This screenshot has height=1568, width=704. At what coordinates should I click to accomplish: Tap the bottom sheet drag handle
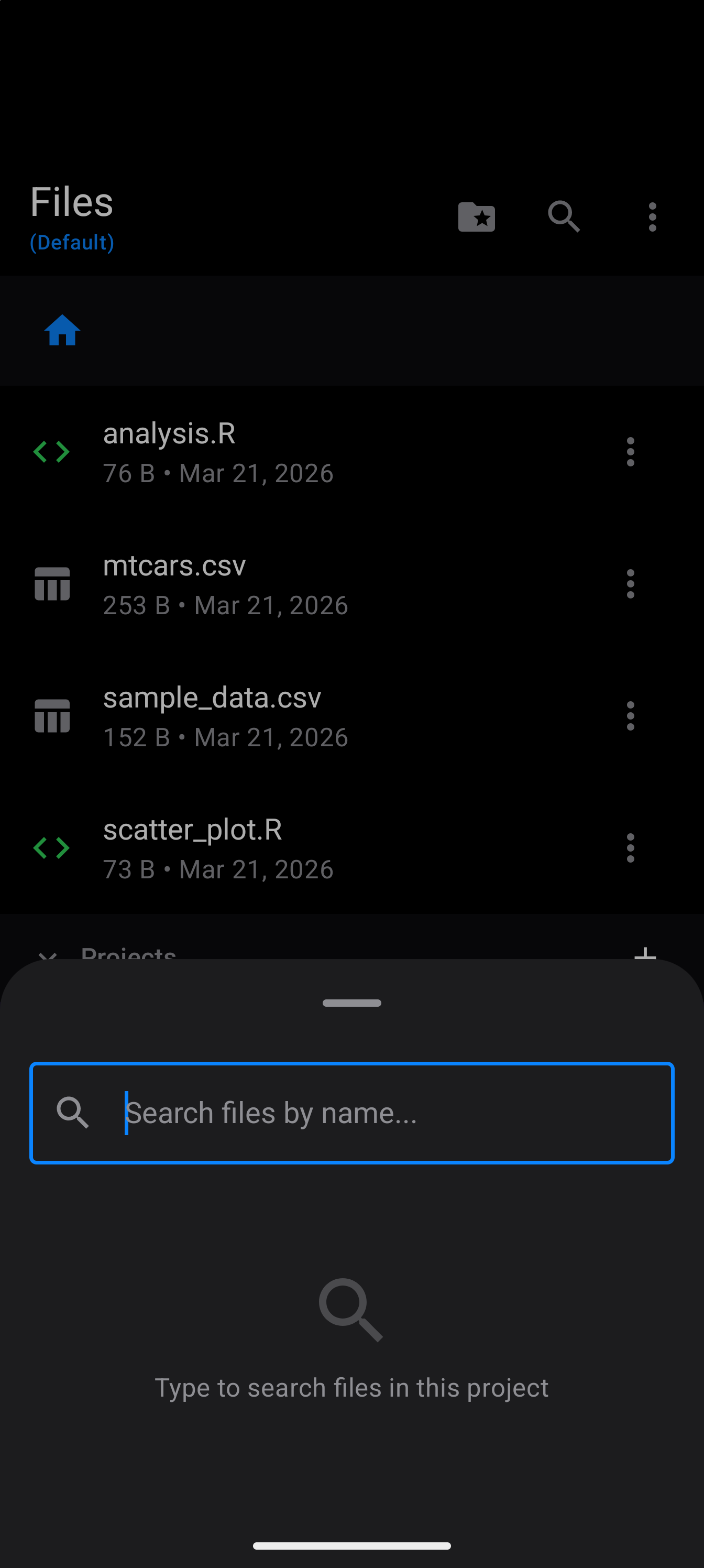click(x=351, y=1003)
